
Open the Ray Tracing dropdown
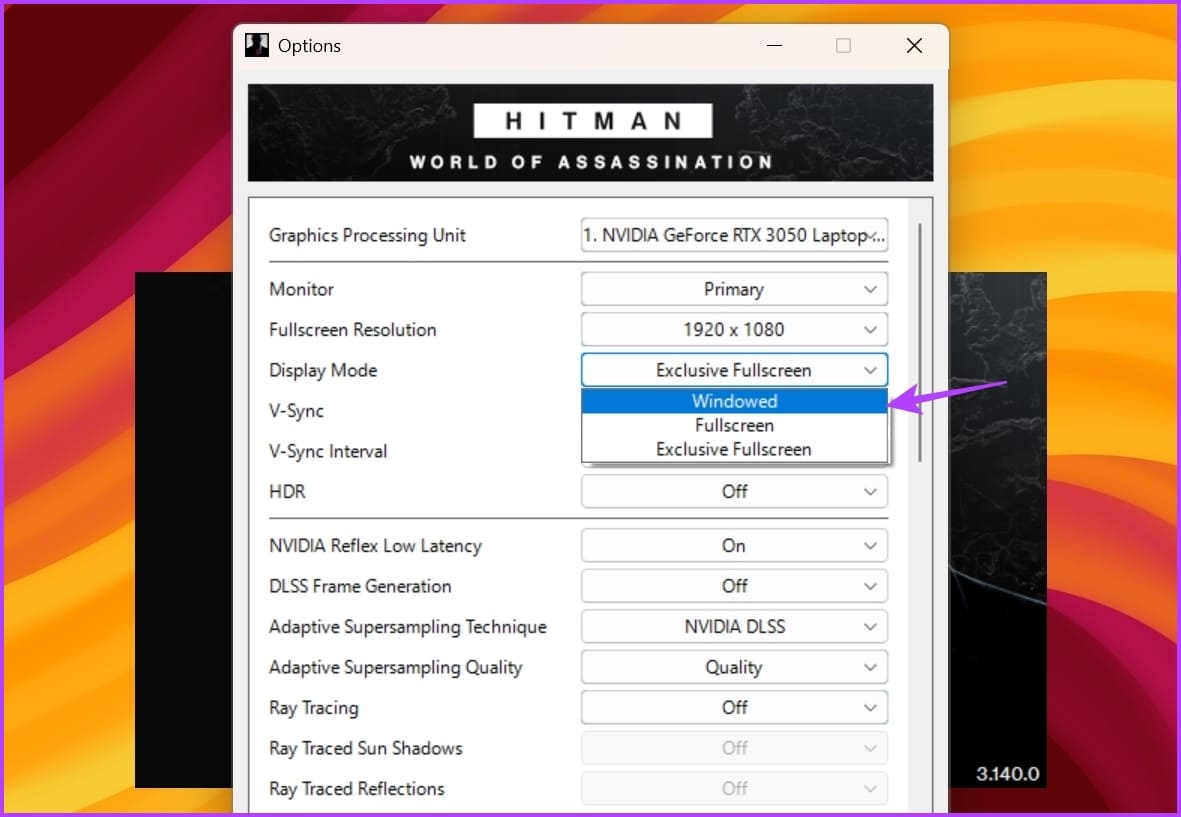click(x=734, y=708)
